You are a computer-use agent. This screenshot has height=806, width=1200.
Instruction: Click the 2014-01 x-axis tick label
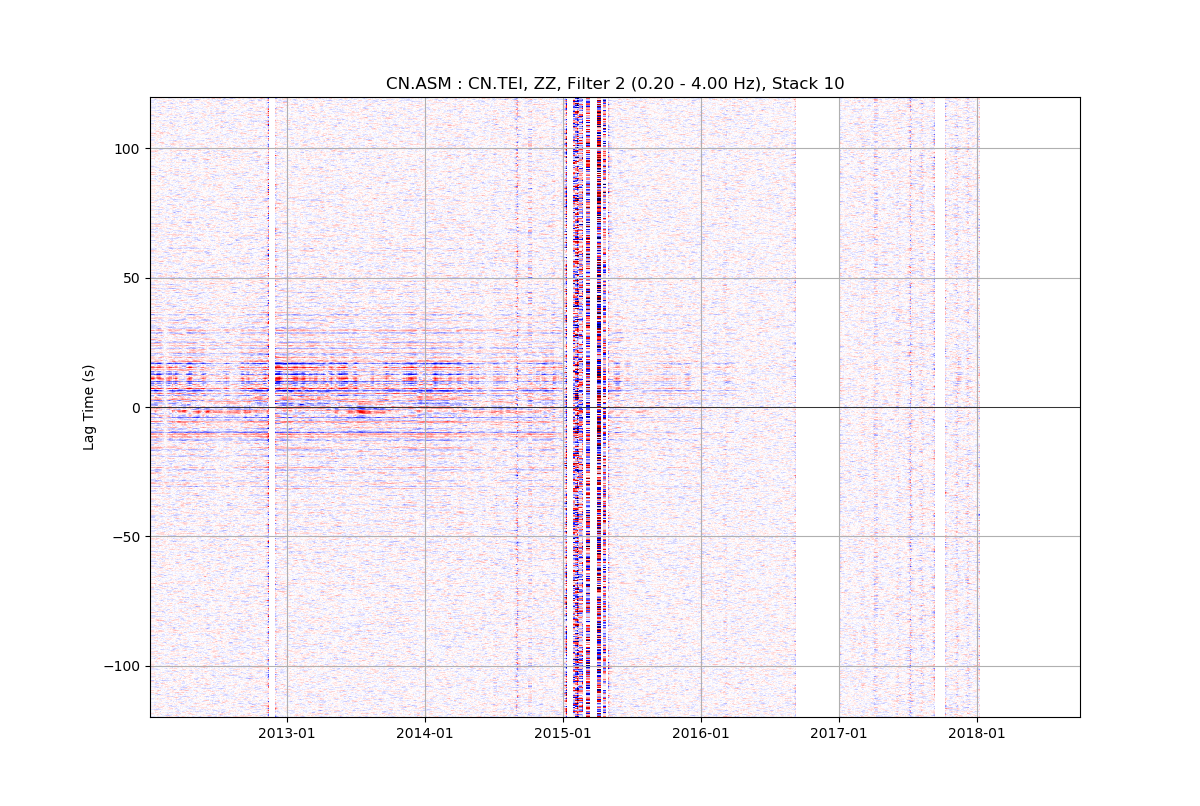click(x=425, y=733)
